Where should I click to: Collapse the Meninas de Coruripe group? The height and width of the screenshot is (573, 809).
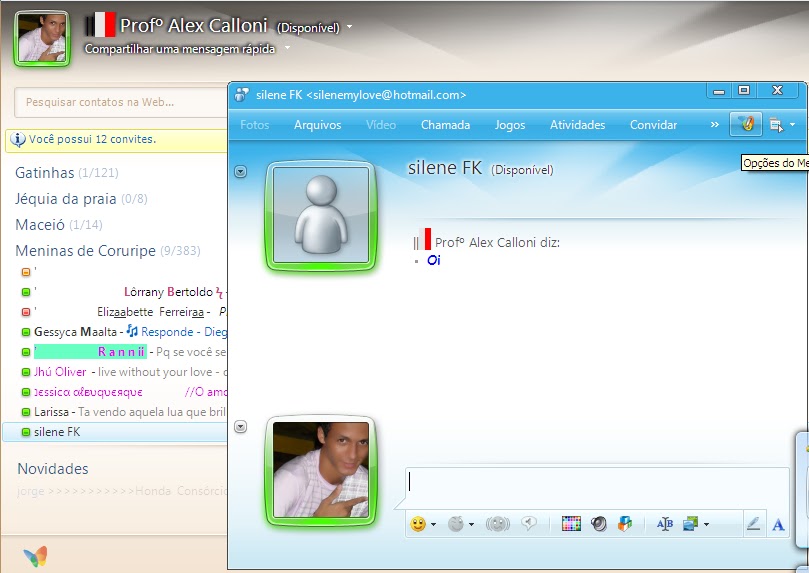108,251
